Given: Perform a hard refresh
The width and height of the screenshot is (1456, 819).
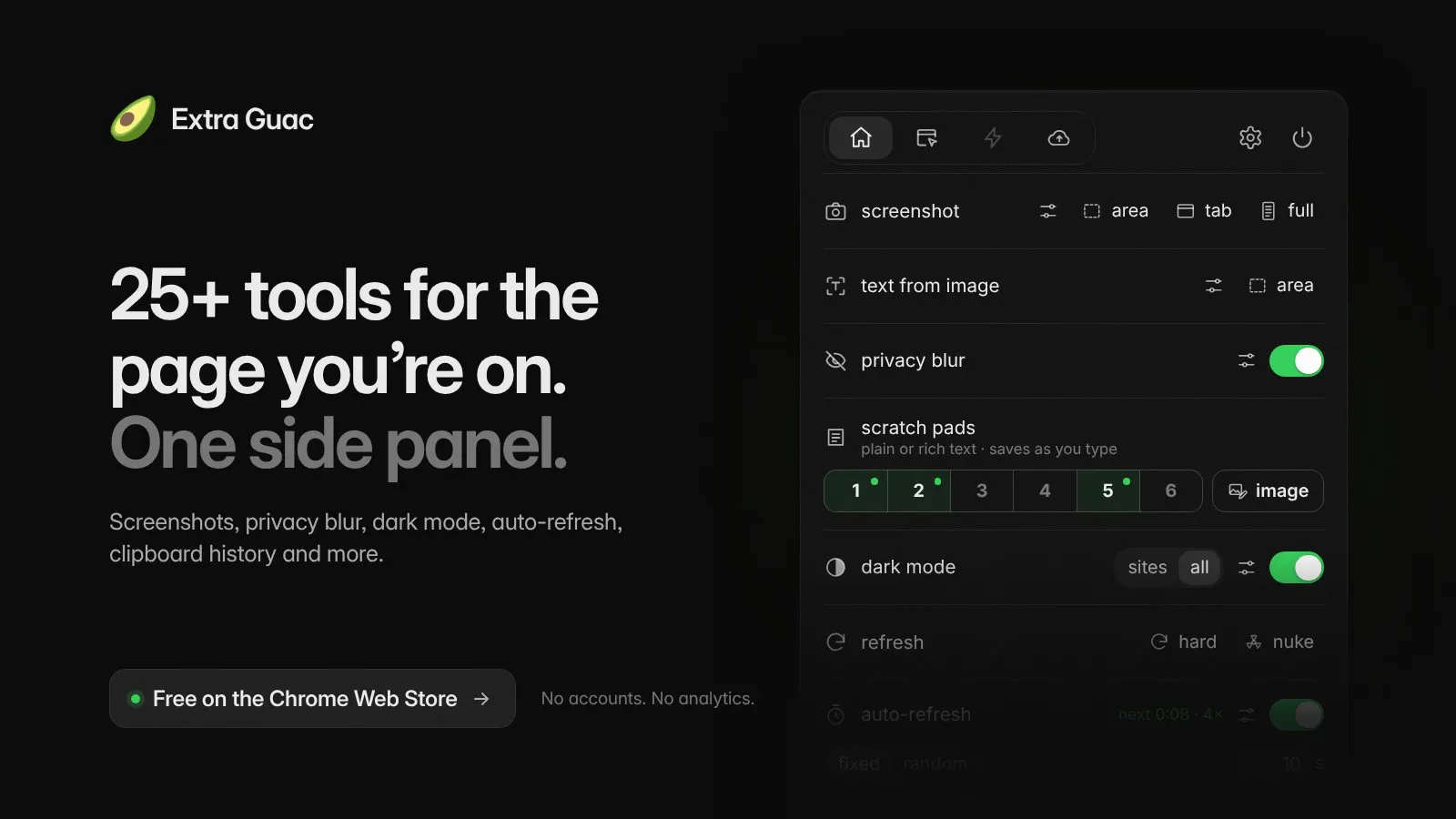Looking at the screenshot, I should click(1183, 642).
